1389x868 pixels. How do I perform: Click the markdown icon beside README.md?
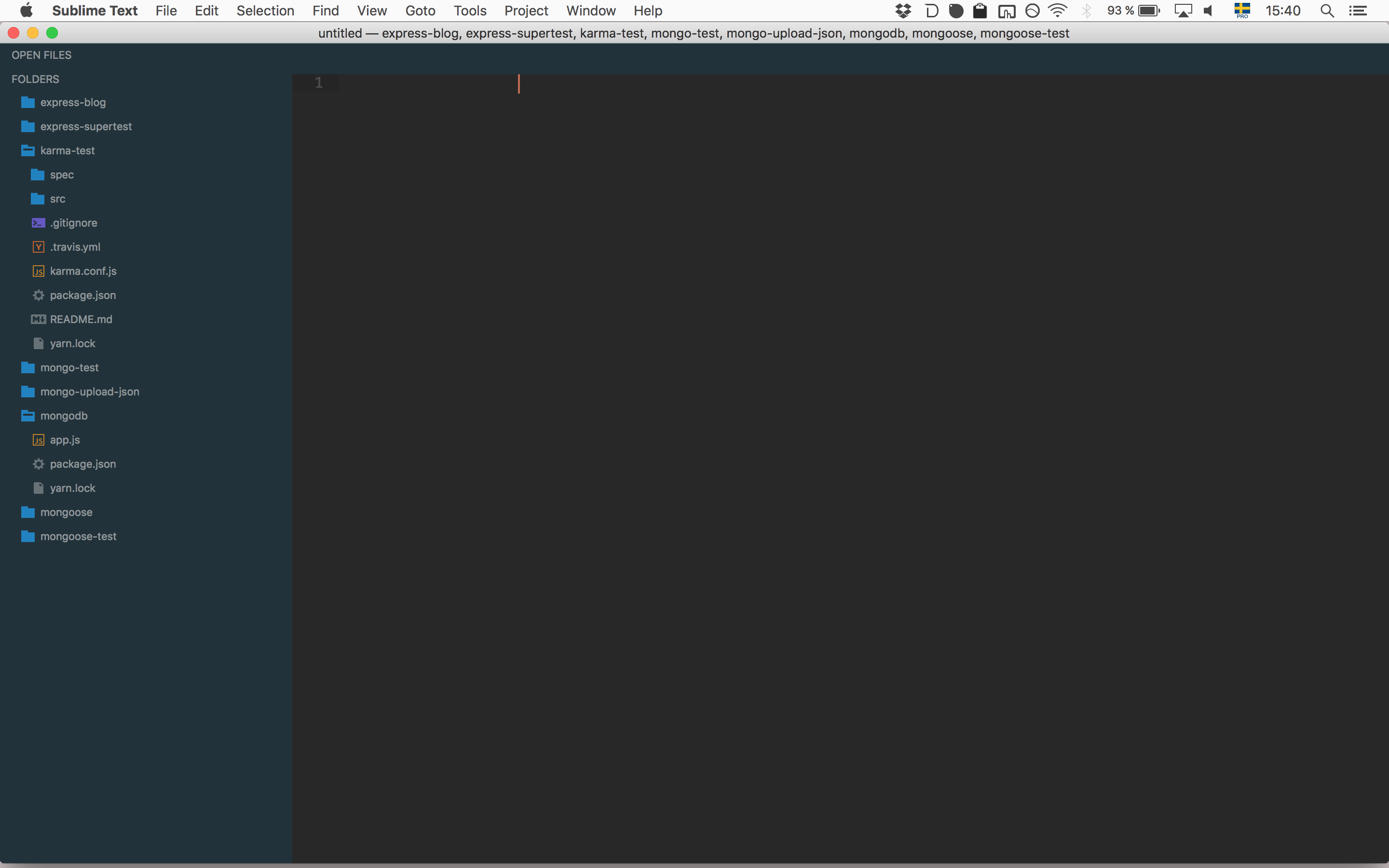(39, 319)
